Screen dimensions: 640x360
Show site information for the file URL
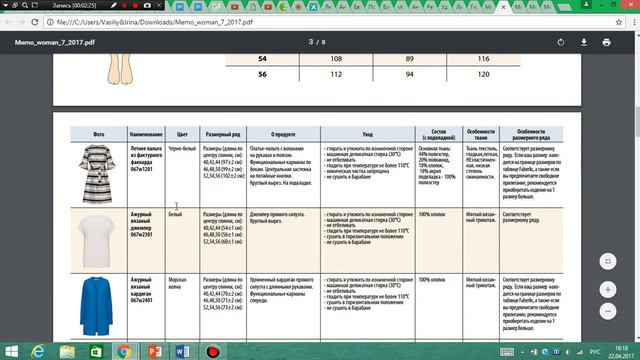pos(50,22)
